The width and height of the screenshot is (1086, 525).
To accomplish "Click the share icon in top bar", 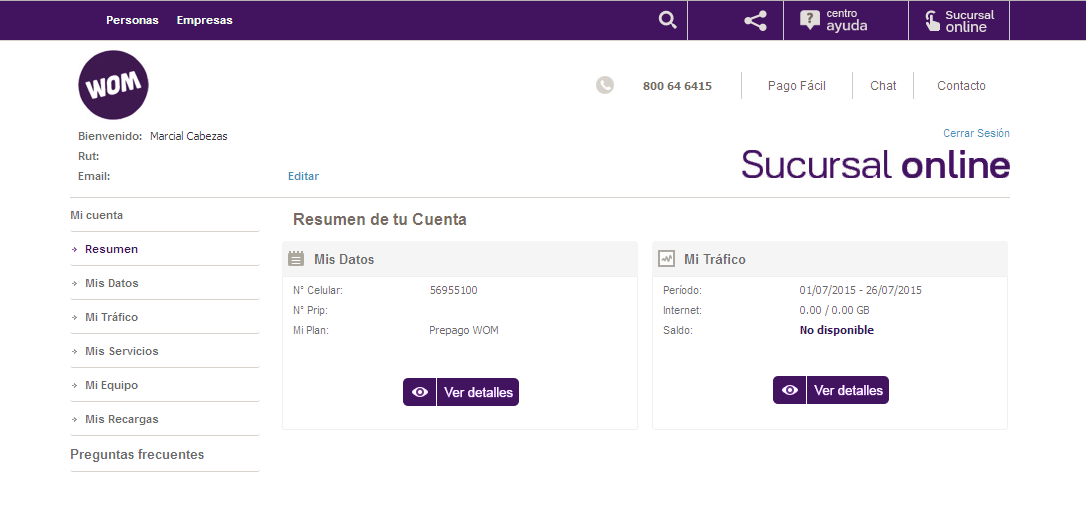I will tap(755, 20).
